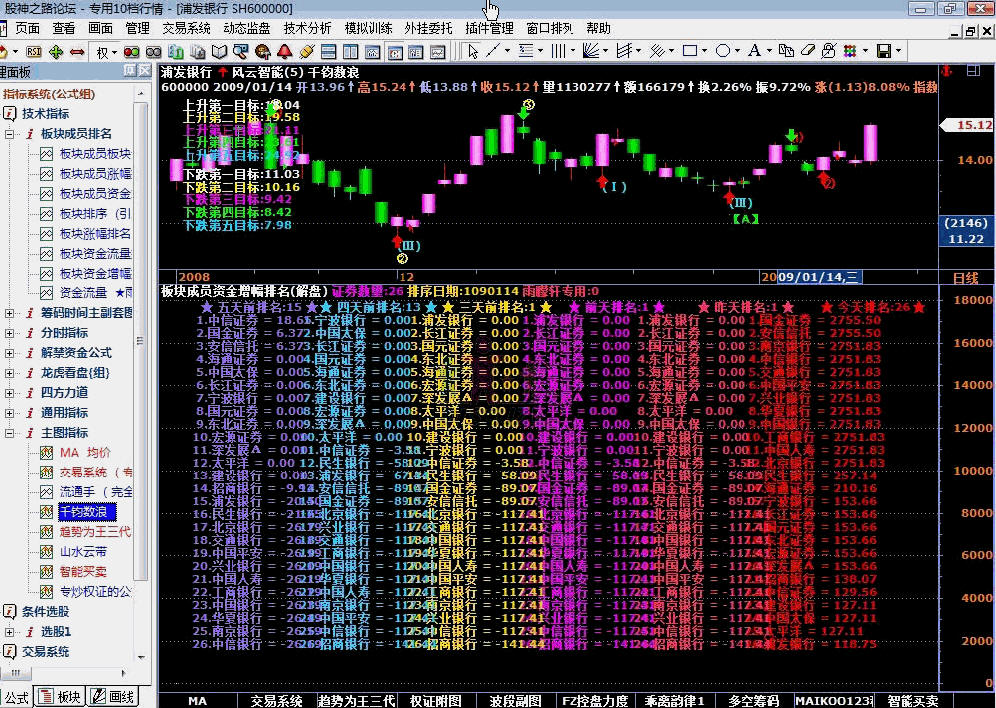This screenshot has width=996, height=708.
Task: Expand the 选股1 tree node
Action: click(x=10, y=632)
